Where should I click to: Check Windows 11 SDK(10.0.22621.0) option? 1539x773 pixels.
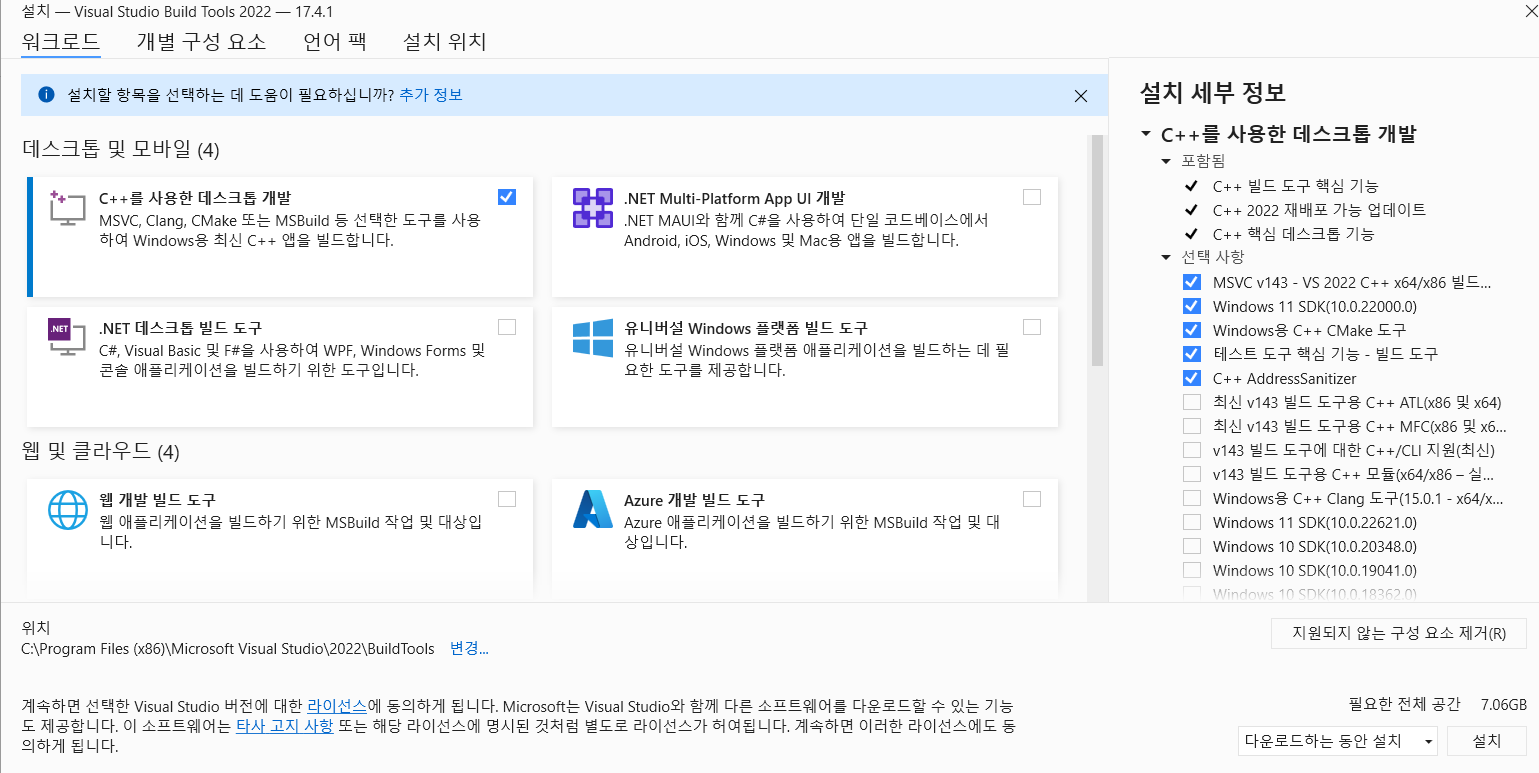(1191, 522)
